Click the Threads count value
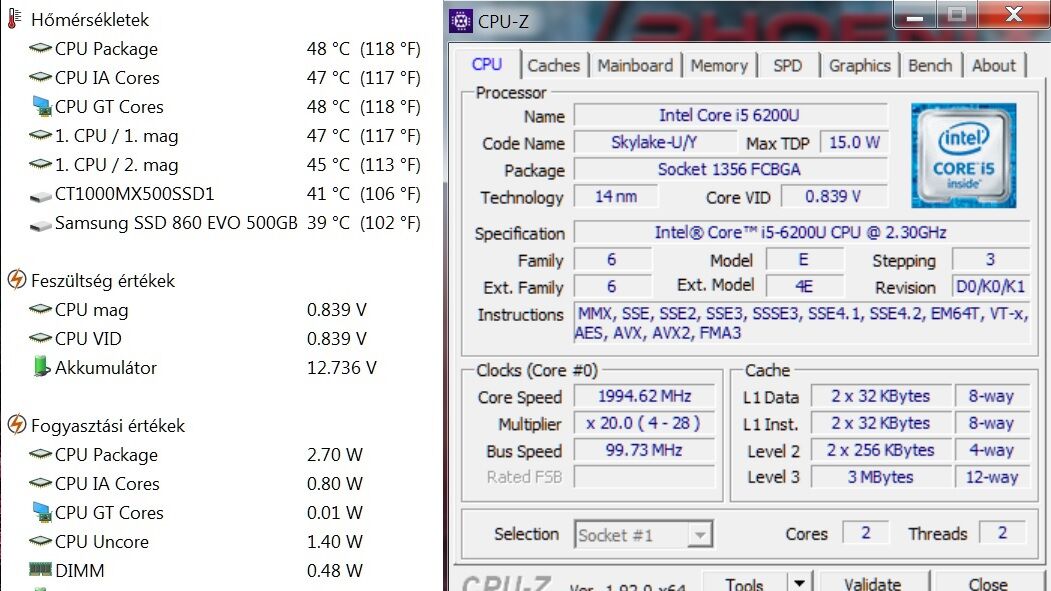Viewport: 1051px width, 591px height. 1002,533
